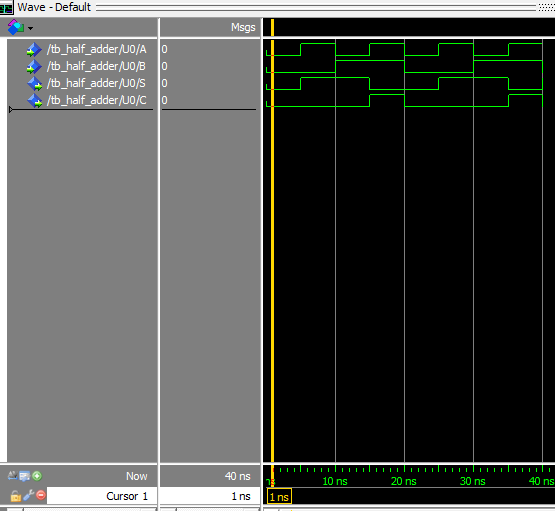
Task: Remove the cursor with red minus icon
Action: 41,495
